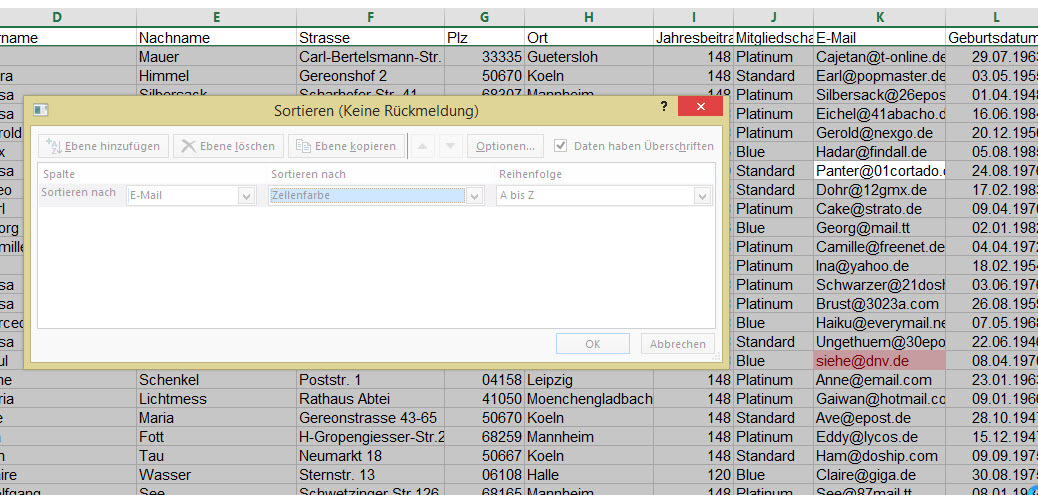Select column header F
The height and width of the screenshot is (495, 1038).
(370, 17)
